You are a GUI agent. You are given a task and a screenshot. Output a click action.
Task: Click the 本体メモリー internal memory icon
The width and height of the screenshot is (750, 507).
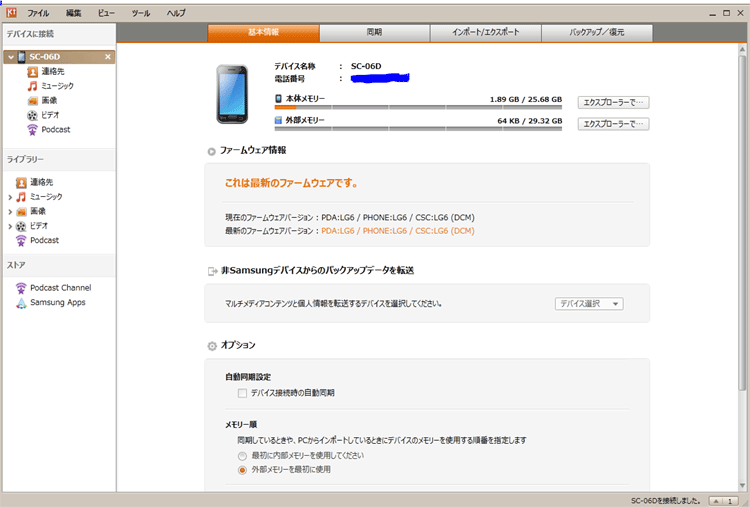[x=278, y=99]
